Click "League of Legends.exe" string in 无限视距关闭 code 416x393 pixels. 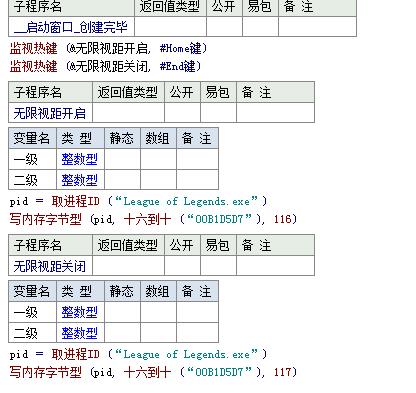(x=187, y=354)
